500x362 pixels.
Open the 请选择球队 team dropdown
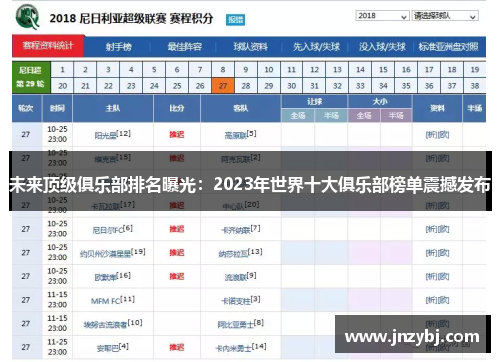coord(445,16)
